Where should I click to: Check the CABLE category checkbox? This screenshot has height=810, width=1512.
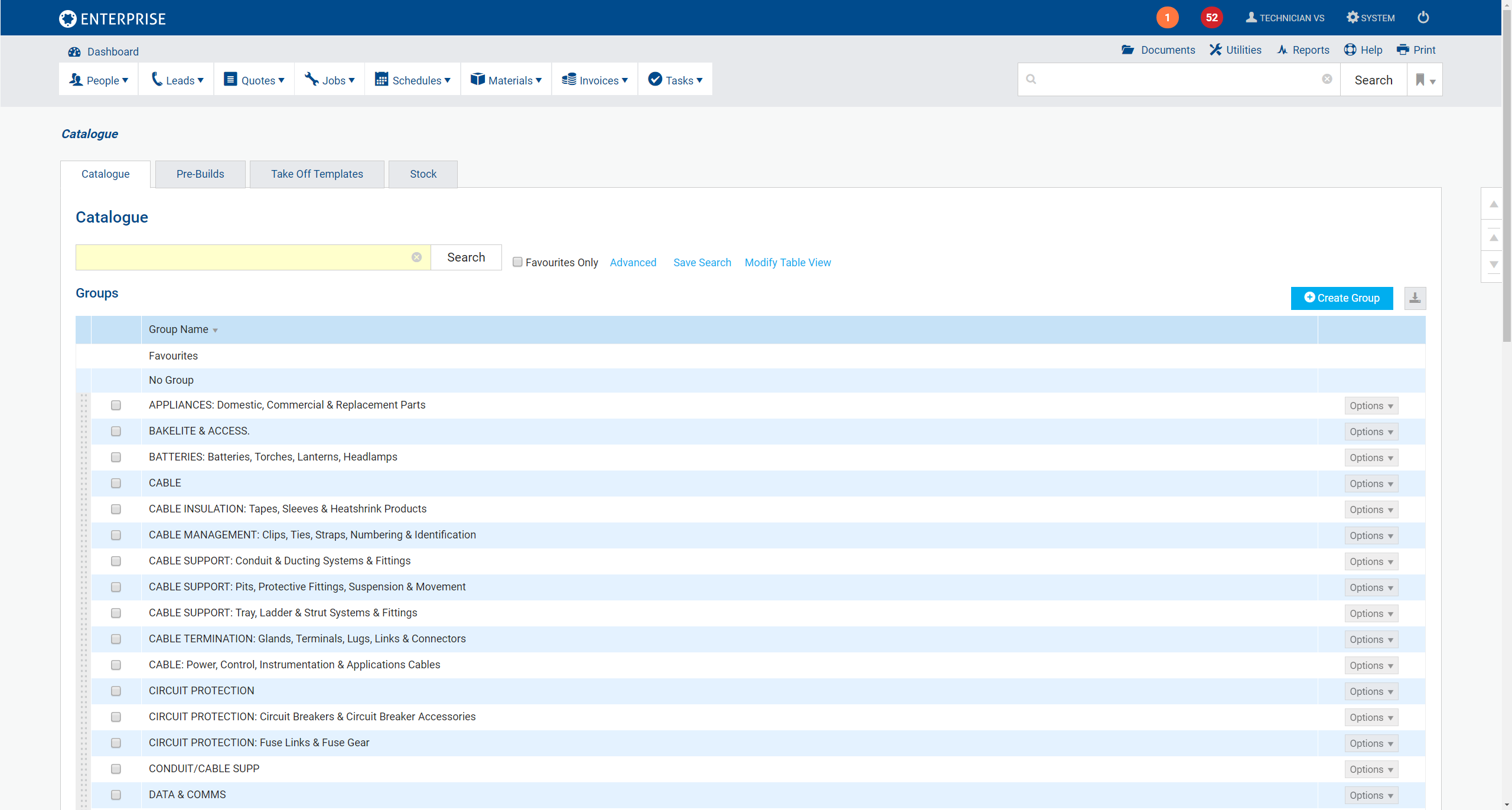click(117, 483)
